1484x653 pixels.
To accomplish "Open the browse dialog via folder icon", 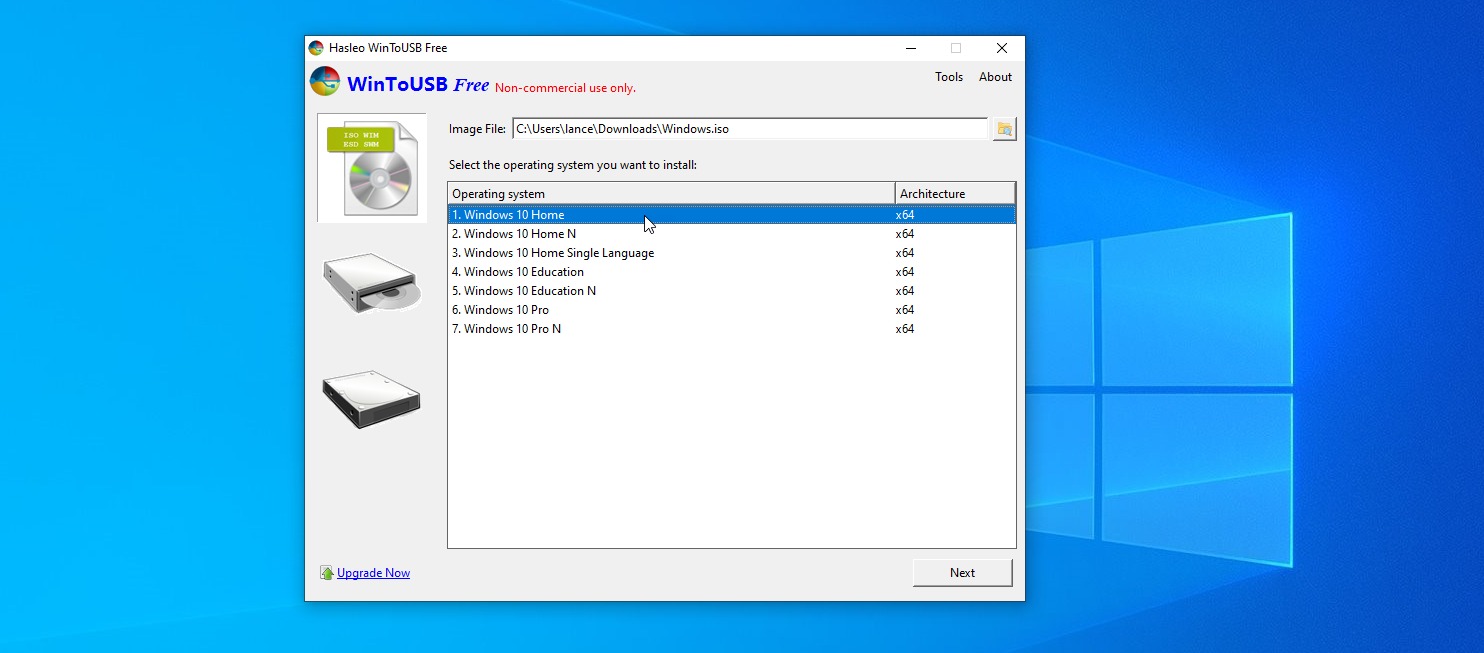I will tap(1003, 128).
